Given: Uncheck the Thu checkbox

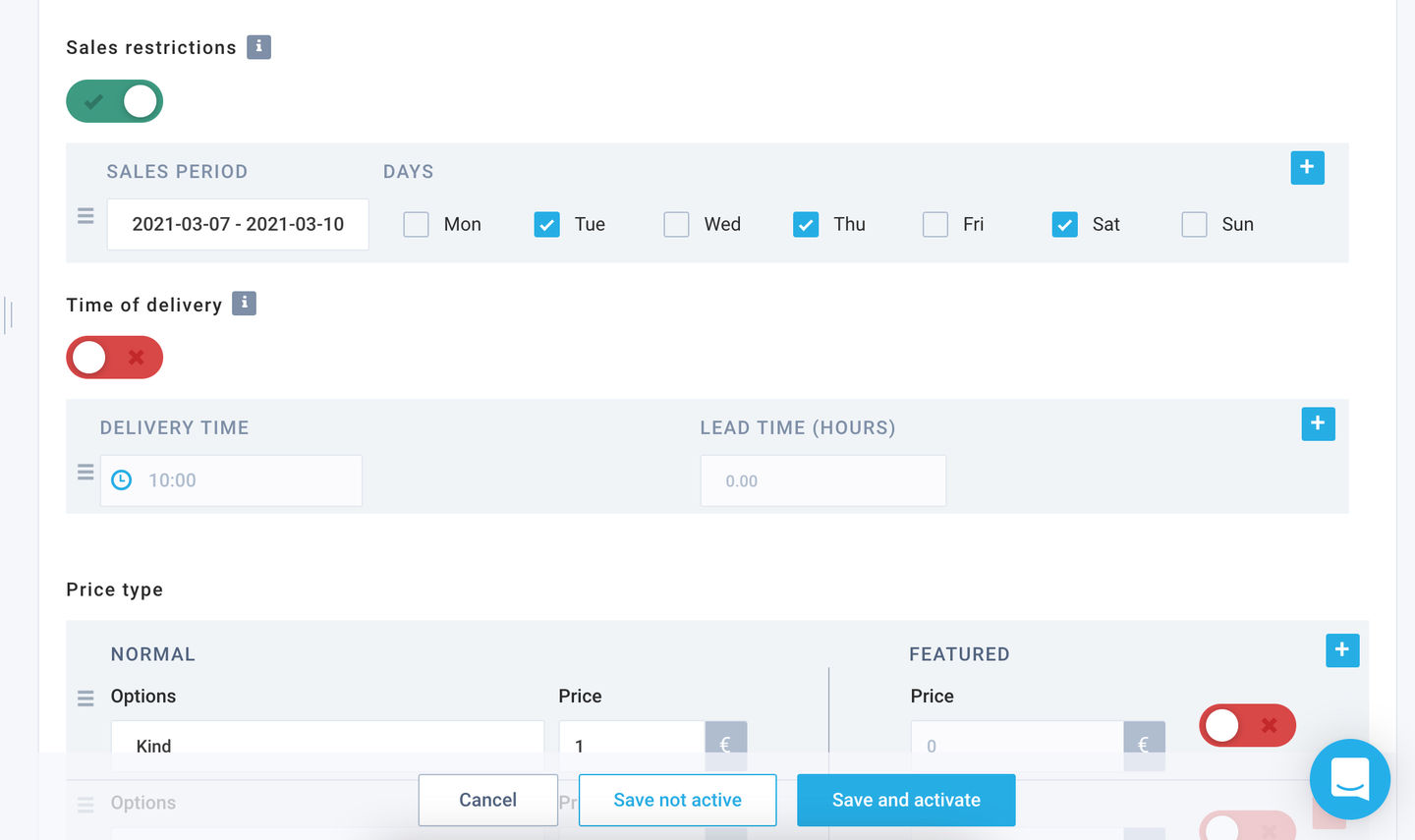Looking at the screenshot, I should coord(806,224).
